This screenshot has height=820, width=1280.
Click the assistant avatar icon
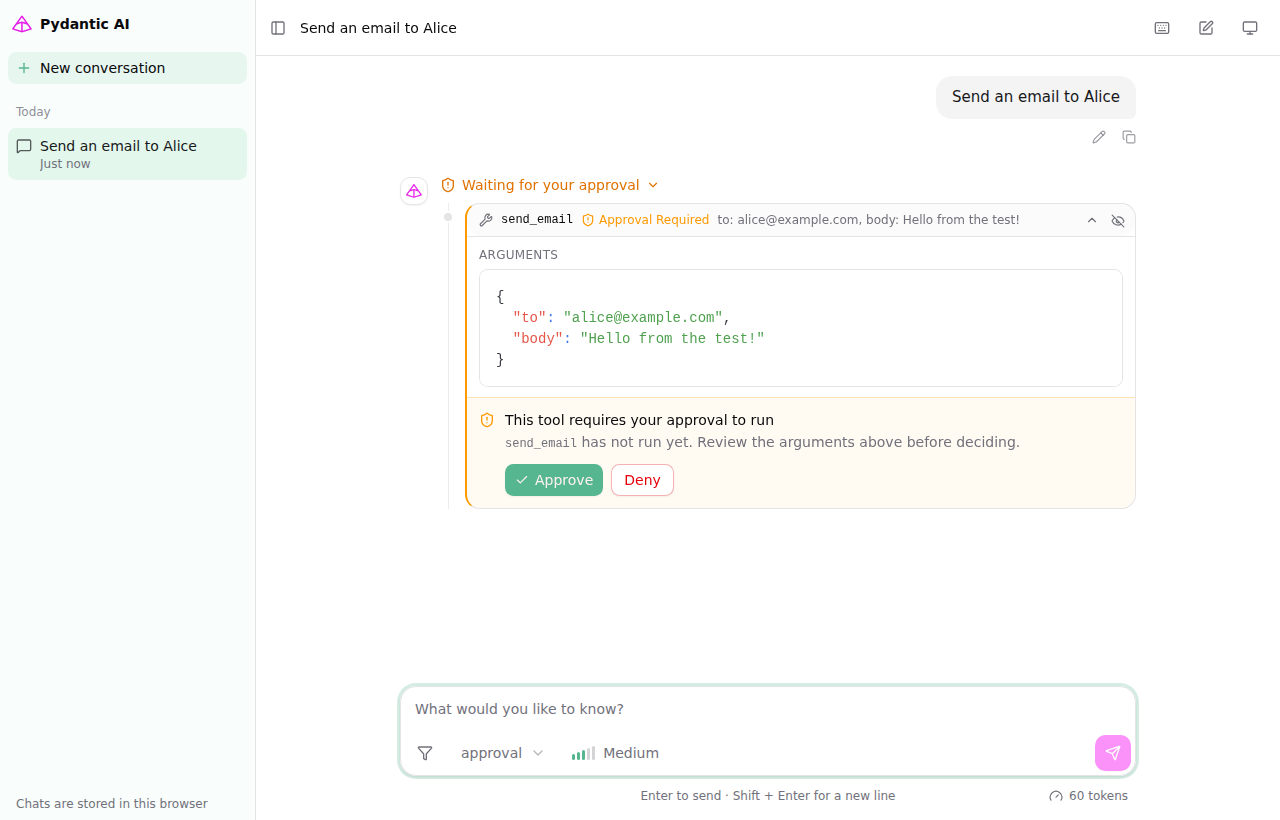(414, 191)
